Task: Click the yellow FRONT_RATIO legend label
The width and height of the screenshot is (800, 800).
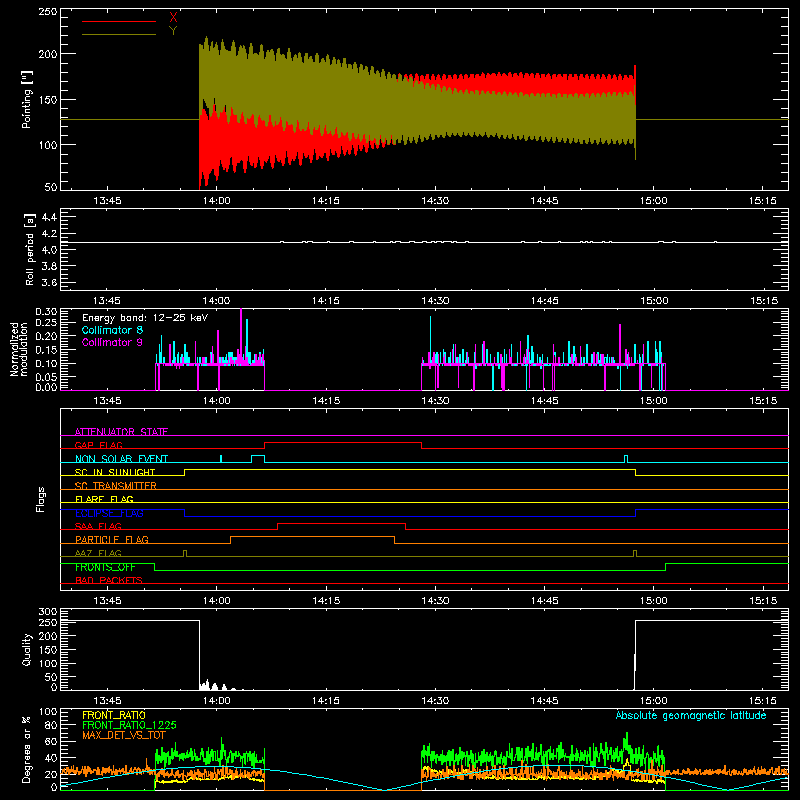Action: click(x=114, y=715)
